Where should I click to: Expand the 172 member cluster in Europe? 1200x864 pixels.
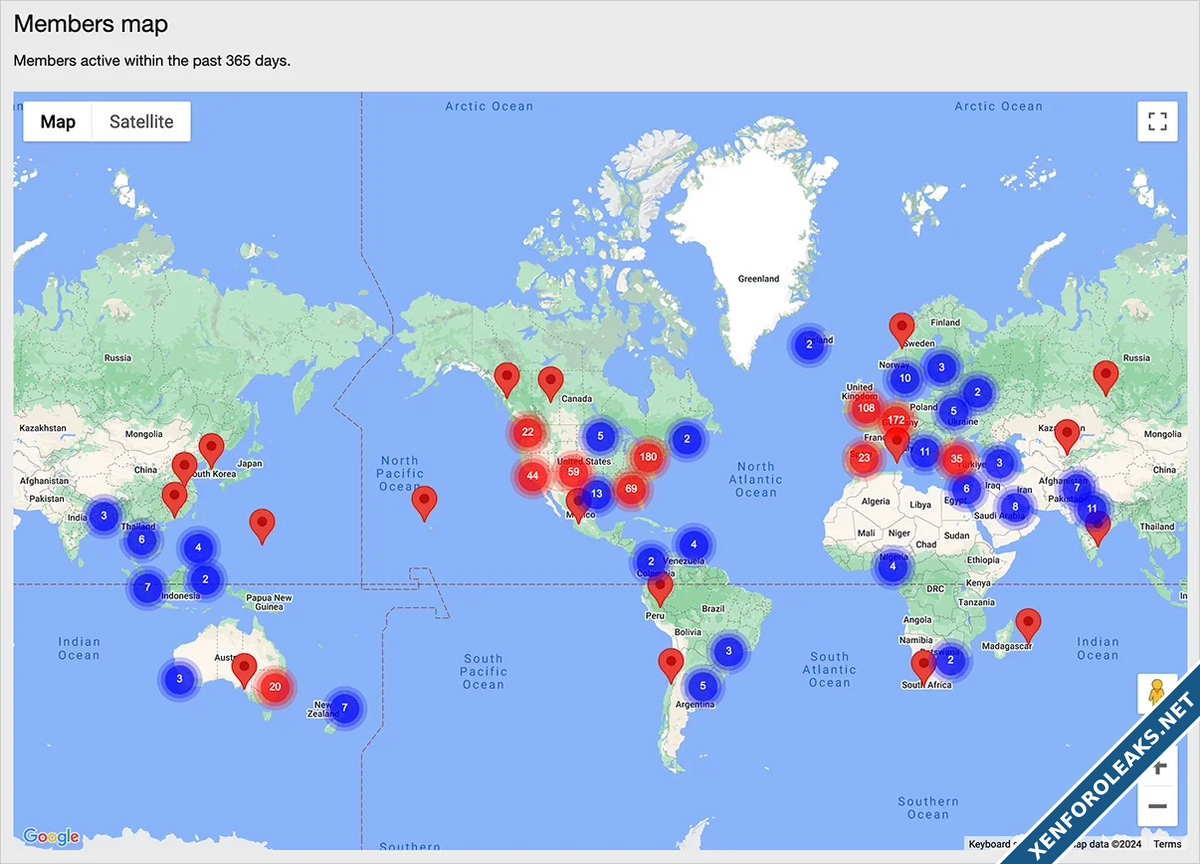click(x=895, y=420)
